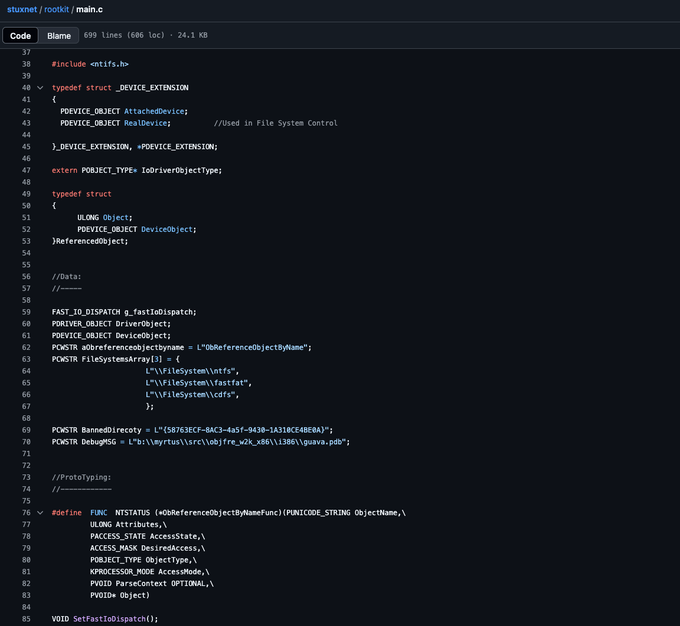Click the '//Used in File System Control' comment

click(x=275, y=123)
